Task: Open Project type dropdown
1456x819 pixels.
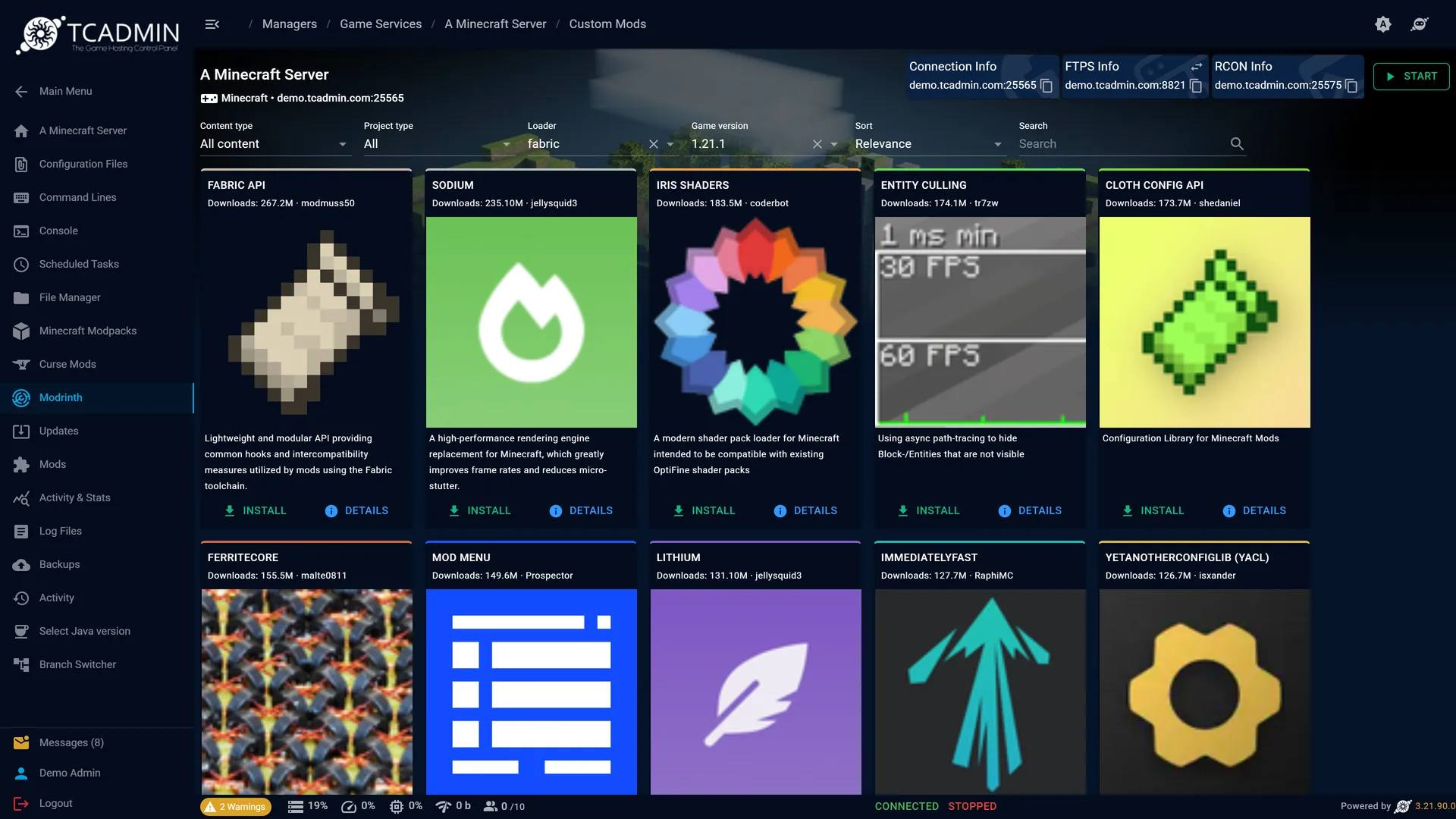Action: click(x=438, y=144)
